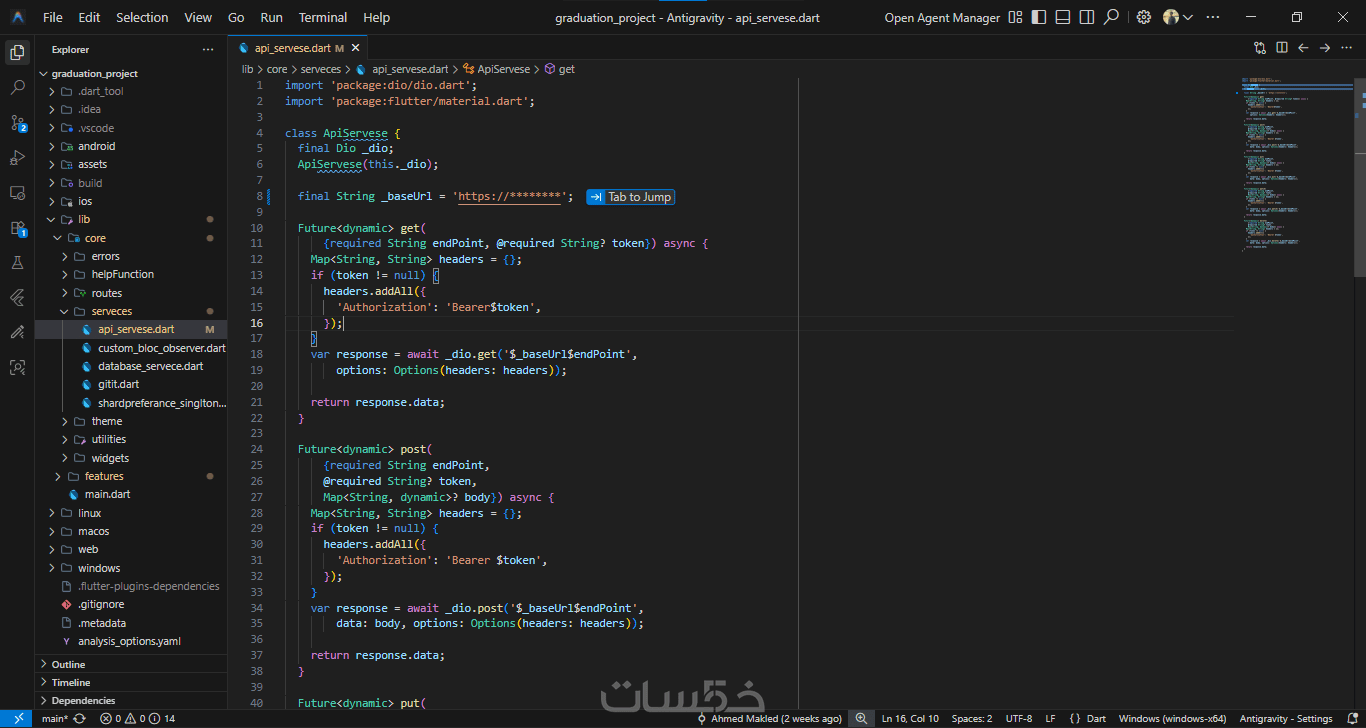Viewport: 1366px width, 728px height.
Task: Toggle the primary side bar visibility
Action: tap(1039, 17)
